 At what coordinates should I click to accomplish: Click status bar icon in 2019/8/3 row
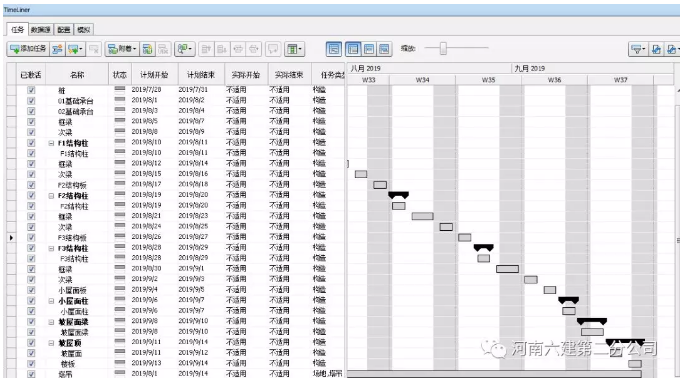(x=119, y=111)
